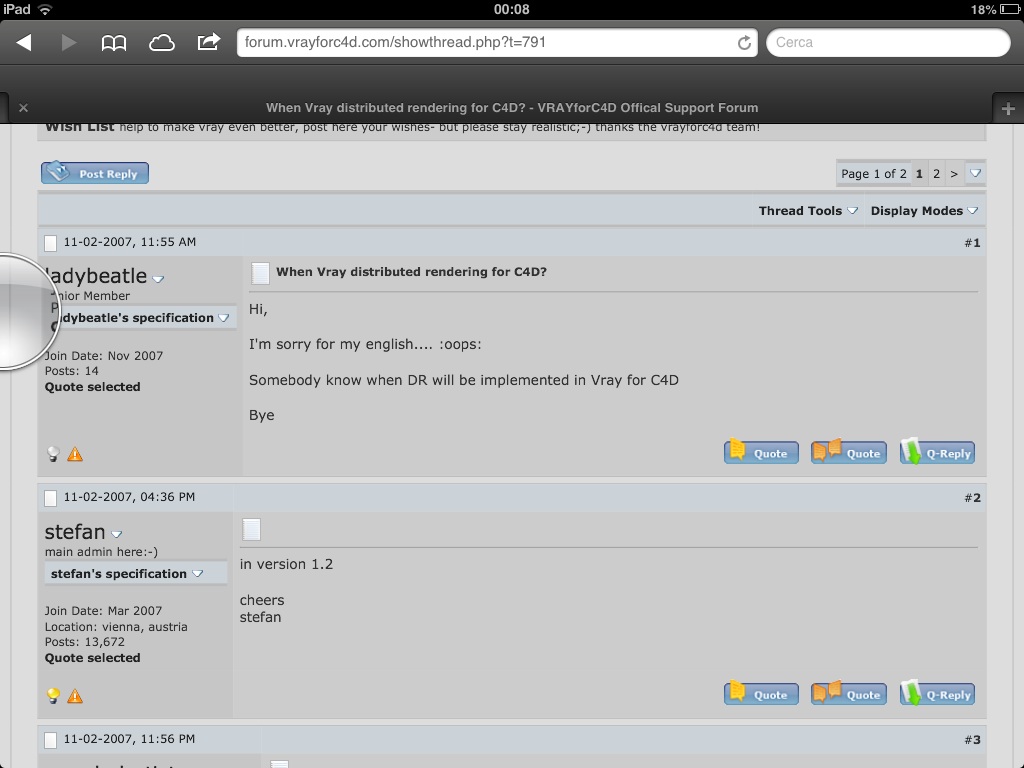Click the report warning triangle in post #1
Viewport: 1024px width, 768px height.
(75, 454)
